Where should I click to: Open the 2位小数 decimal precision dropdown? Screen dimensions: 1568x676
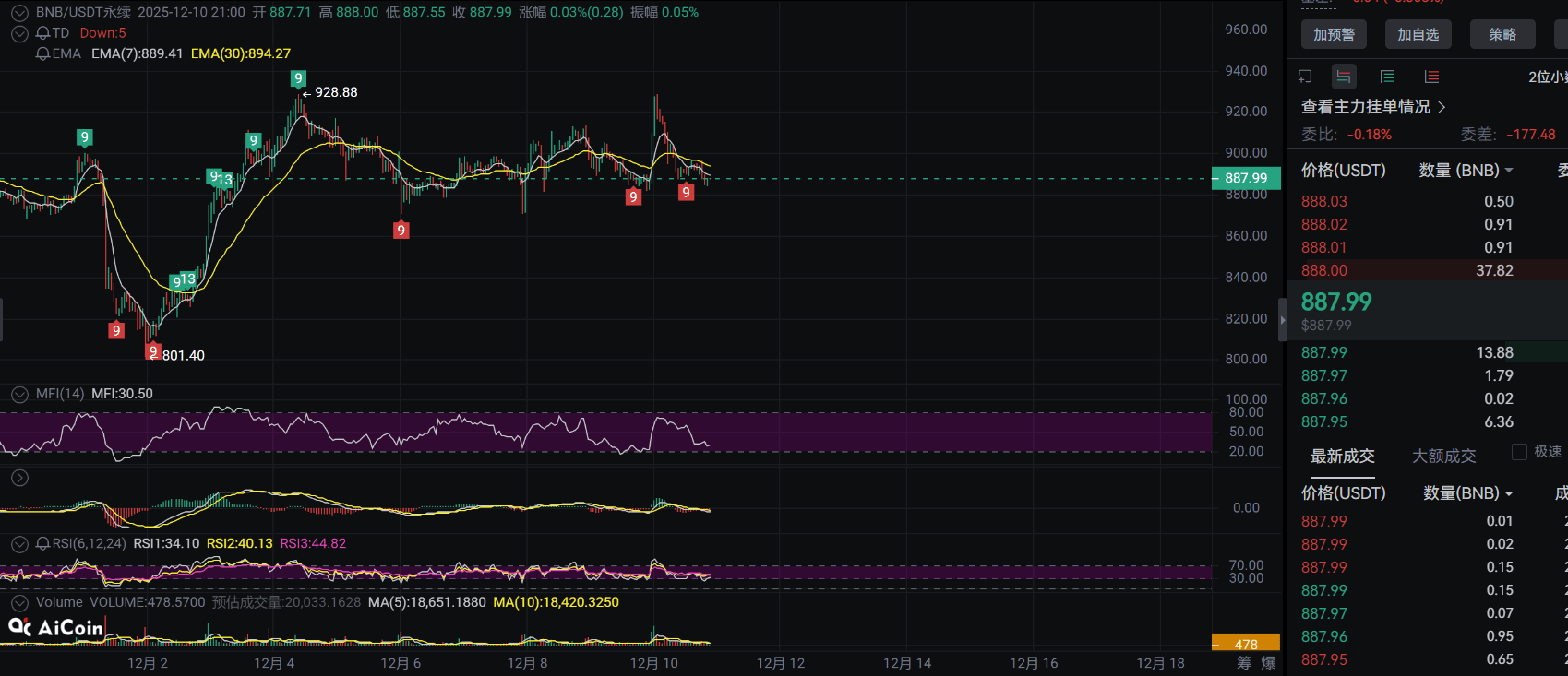(x=1548, y=77)
